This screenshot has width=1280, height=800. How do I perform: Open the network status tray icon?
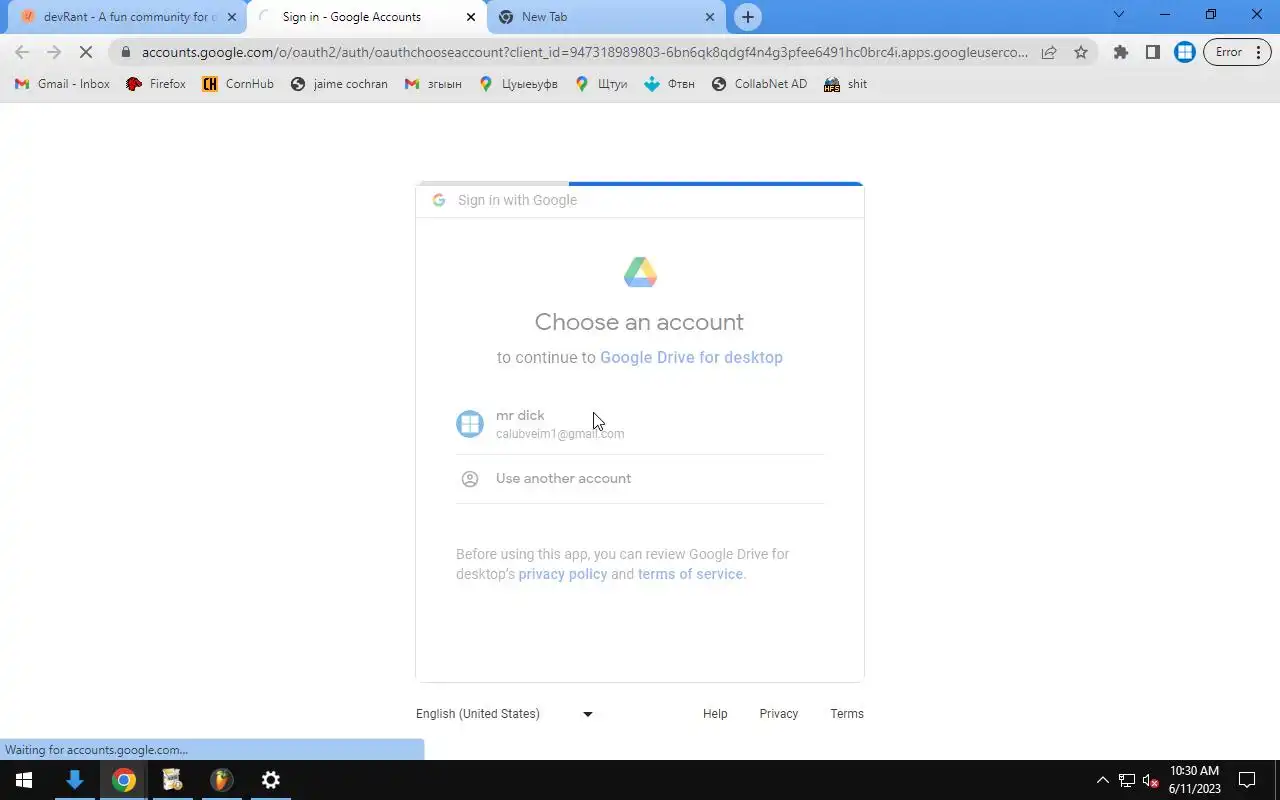tap(1127, 780)
